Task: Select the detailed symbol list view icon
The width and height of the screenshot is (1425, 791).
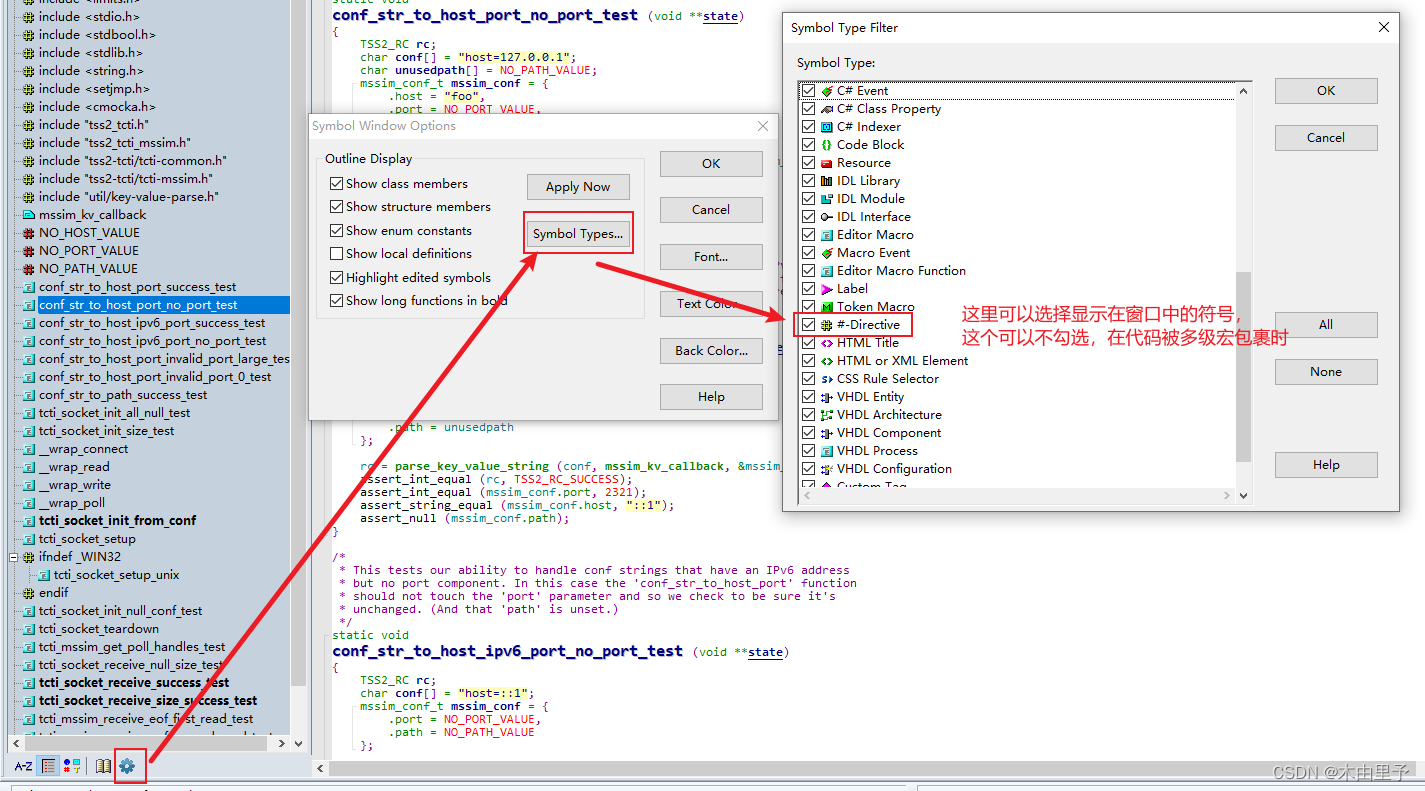Action: (47, 765)
